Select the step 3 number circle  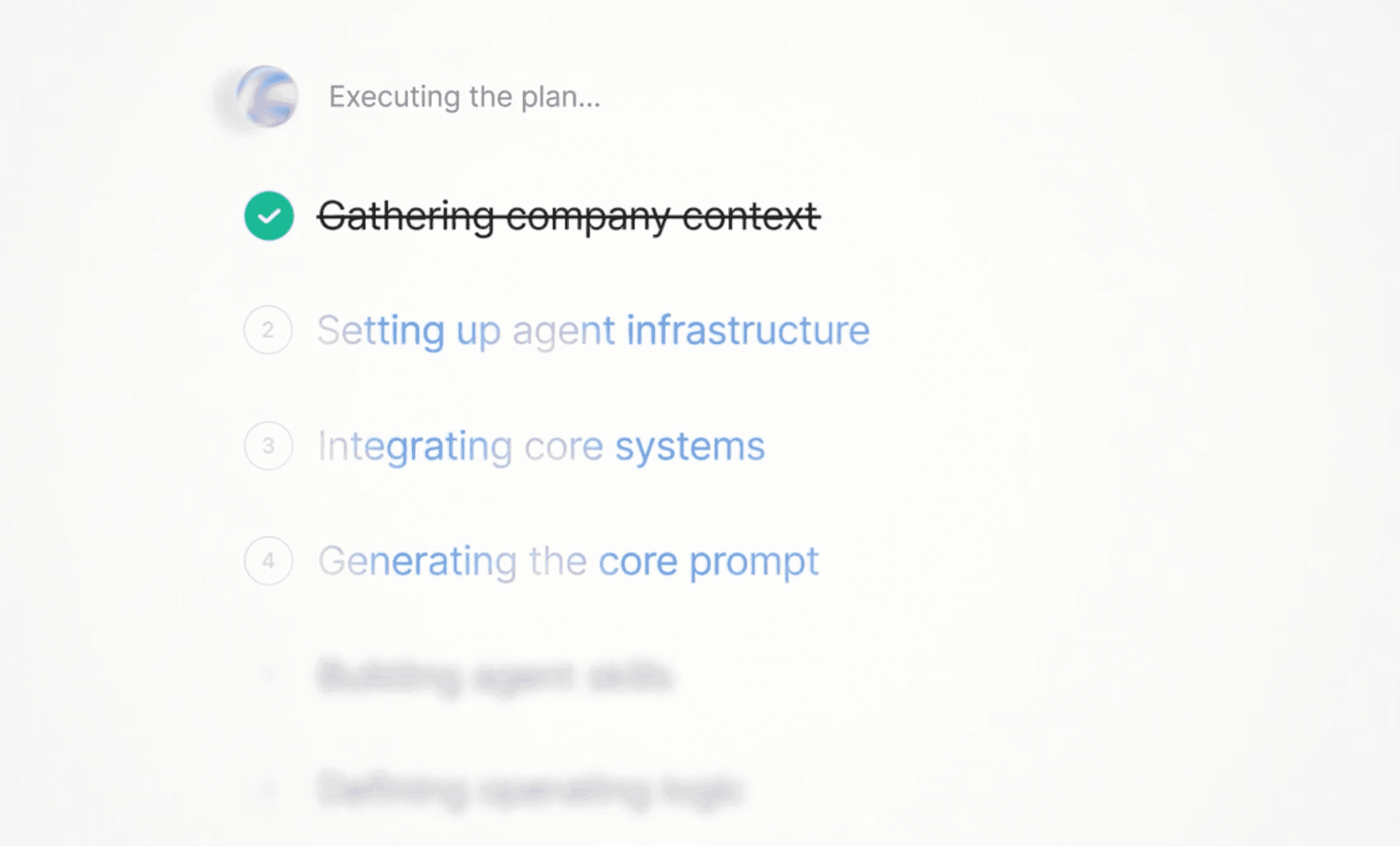268,445
